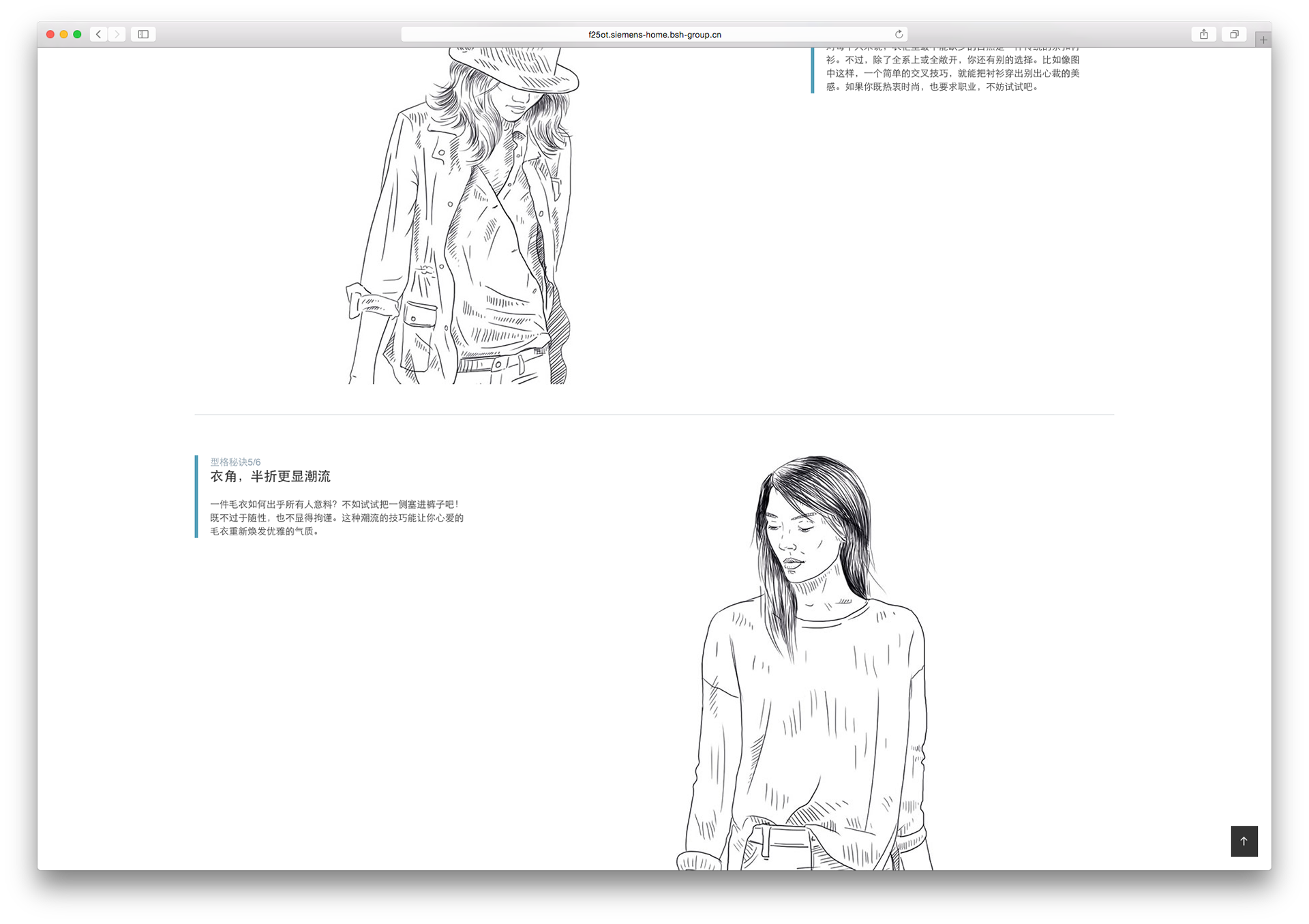1309x924 pixels.
Task: Go back with Safari's back arrow
Action: (99, 34)
